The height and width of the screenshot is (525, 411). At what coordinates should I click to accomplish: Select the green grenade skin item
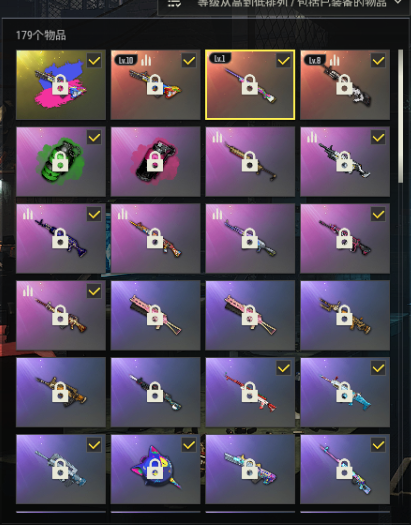tap(61, 162)
